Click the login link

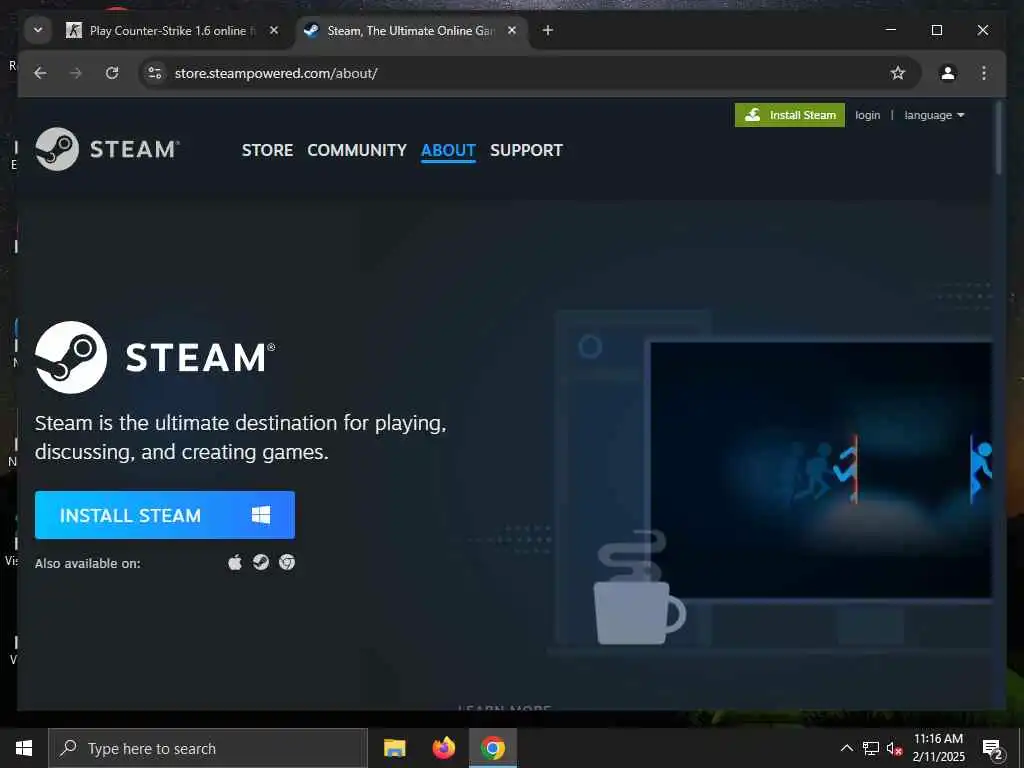tap(867, 115)
